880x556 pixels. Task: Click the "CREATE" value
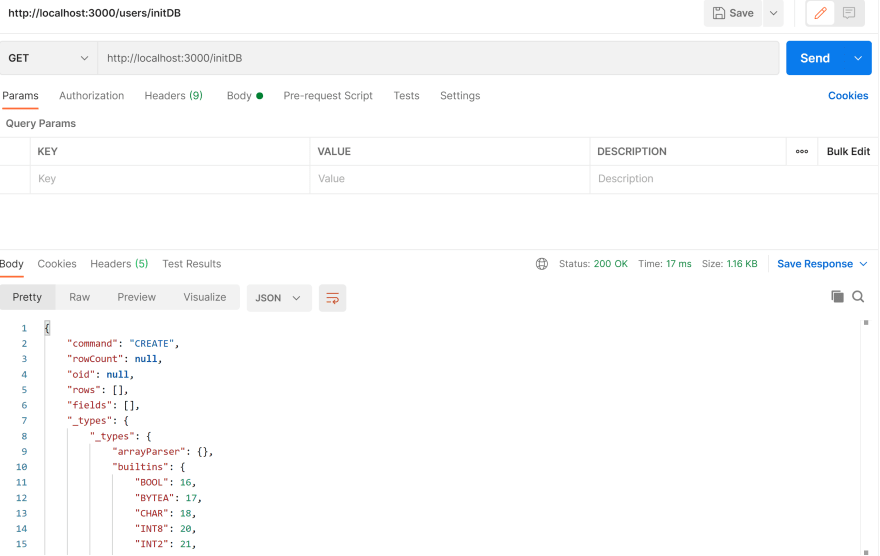(x=152, y=343)
